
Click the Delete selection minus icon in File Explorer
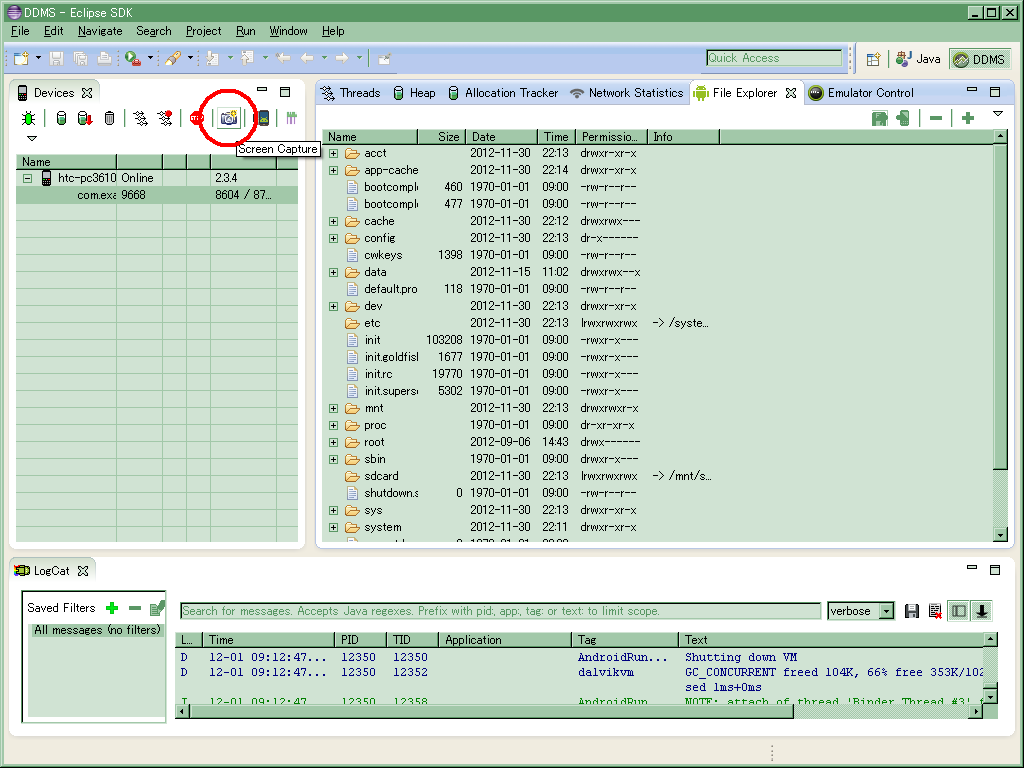pos(936,118)
